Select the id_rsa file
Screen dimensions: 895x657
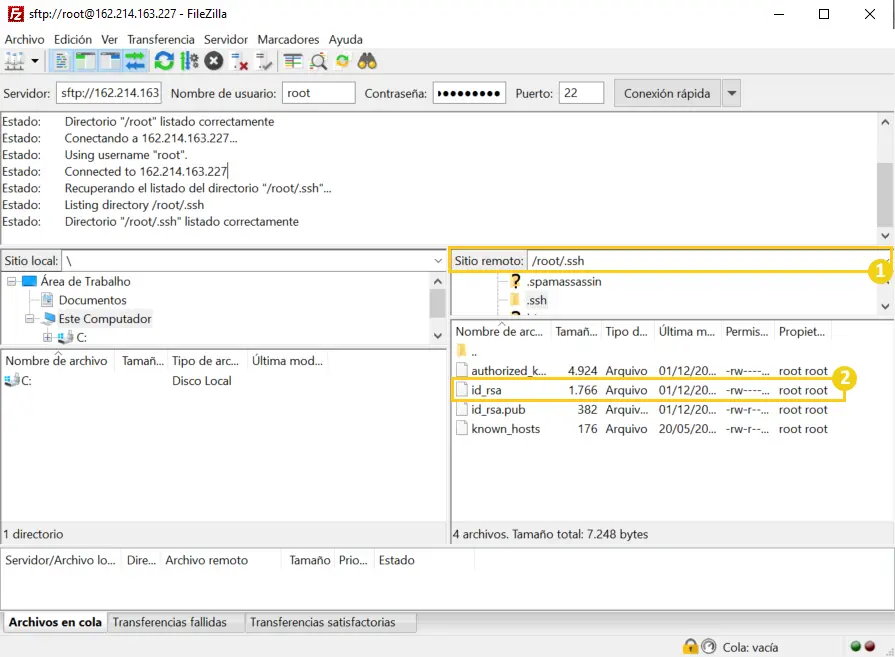642,390
